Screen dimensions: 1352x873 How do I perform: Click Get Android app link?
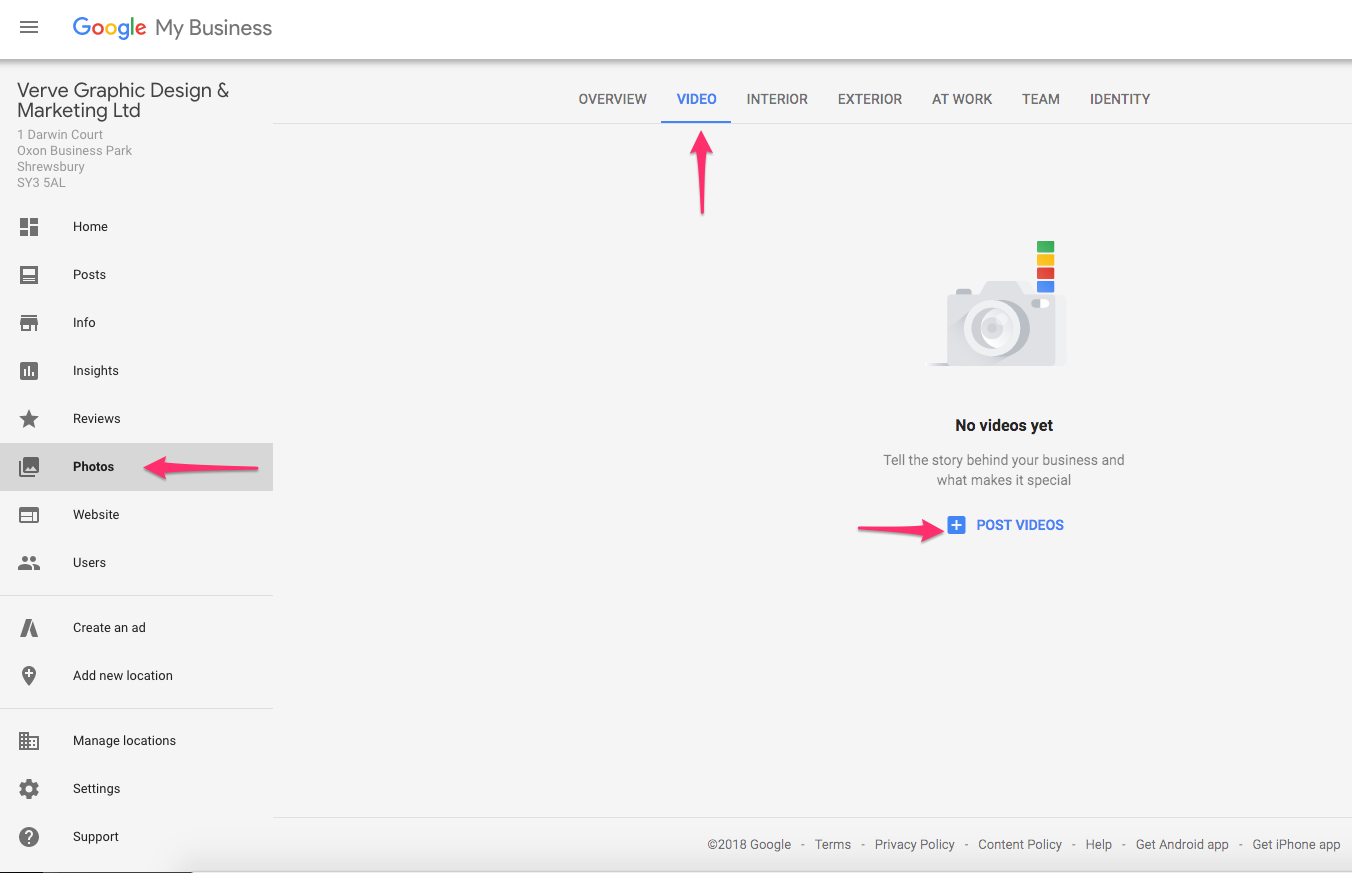(x=1182, y=845)
